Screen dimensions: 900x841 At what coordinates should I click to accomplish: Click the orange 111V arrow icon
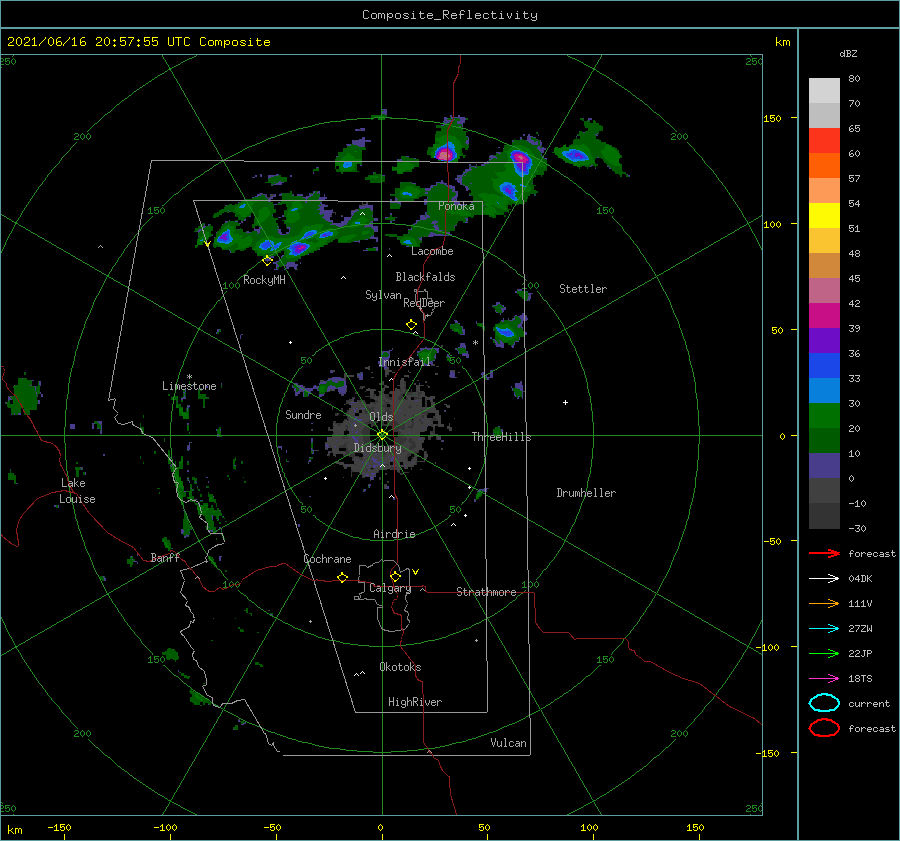824,603
